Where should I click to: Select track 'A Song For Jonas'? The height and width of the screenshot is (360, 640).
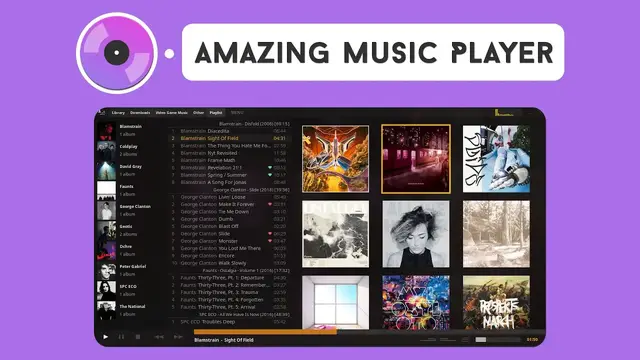point(229,182)
